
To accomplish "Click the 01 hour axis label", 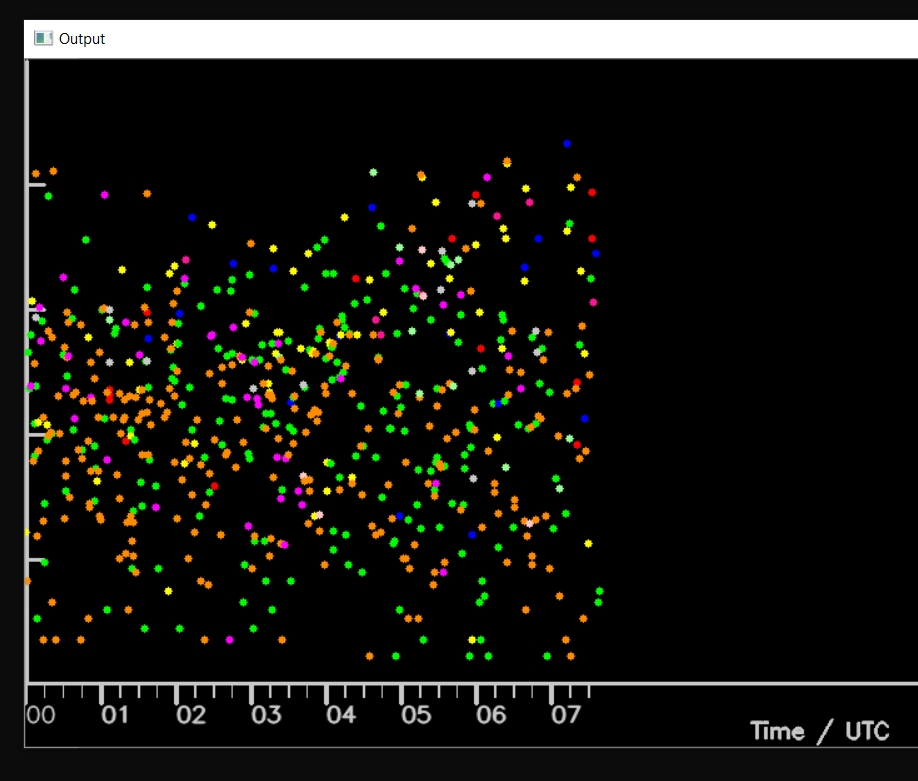I will pyautogui.click(x=115, y=715).
